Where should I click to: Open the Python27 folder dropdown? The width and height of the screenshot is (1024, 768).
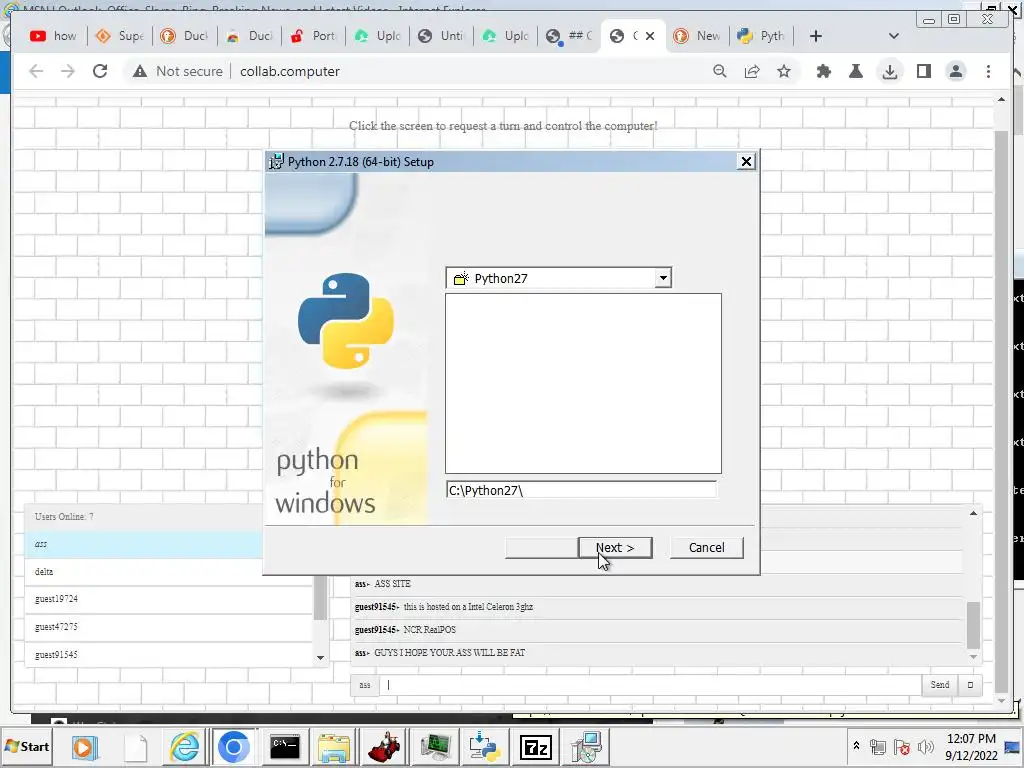663,278
